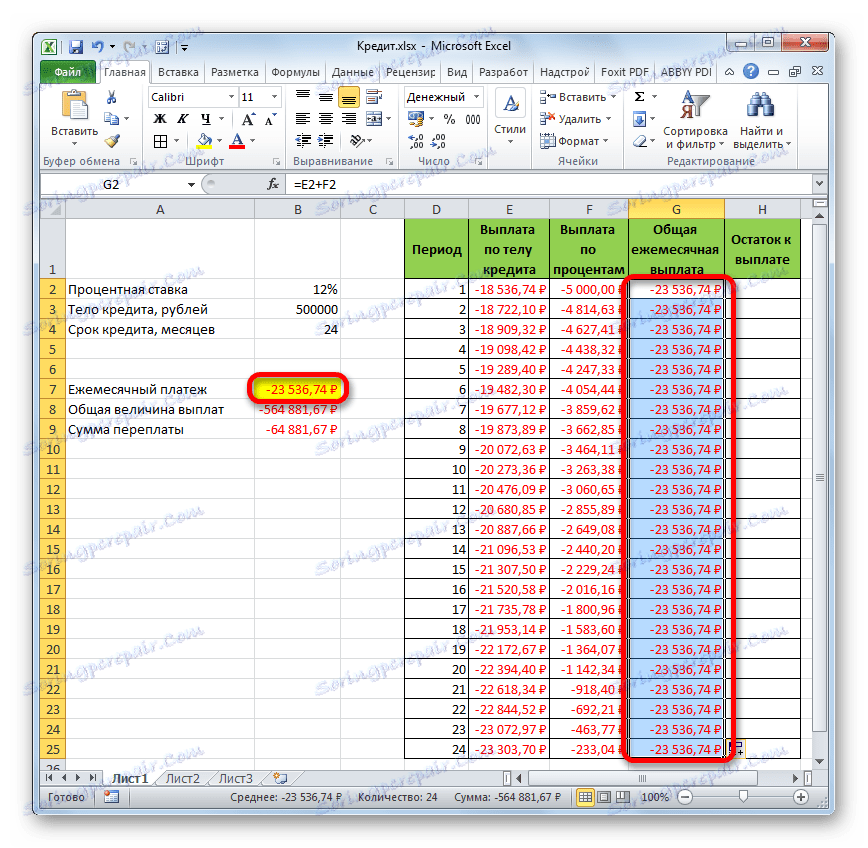This screenshot has height=848, width=868.
Task: Click the yellow Fill Color bucket
Action: 204,141
